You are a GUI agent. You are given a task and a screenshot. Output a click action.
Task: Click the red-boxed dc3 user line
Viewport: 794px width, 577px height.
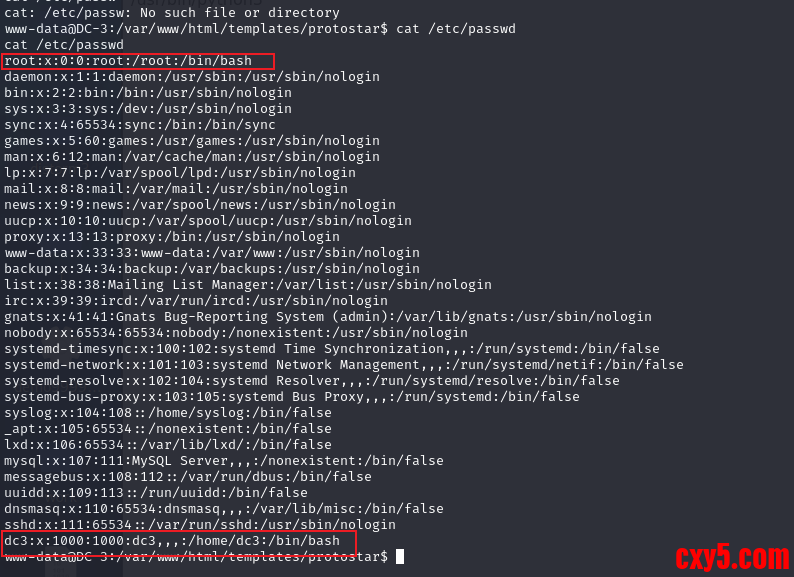tap(178, 541)
